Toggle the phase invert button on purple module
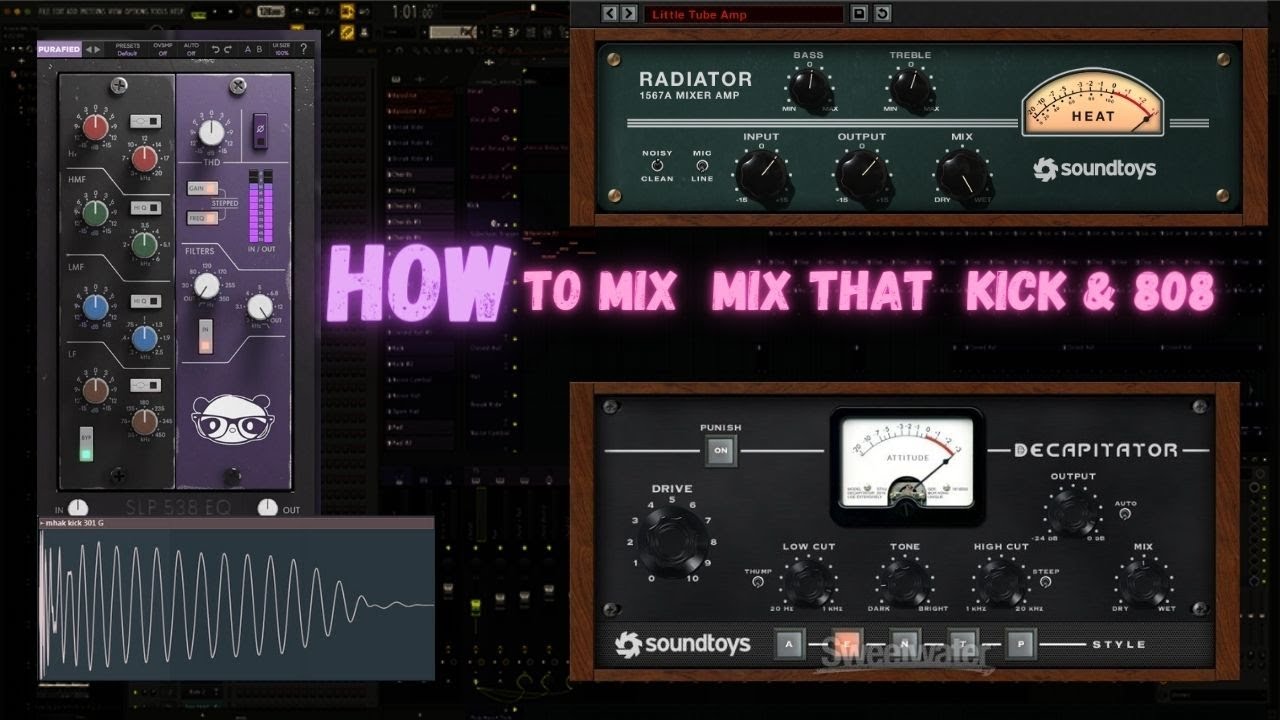1280x720 pixels. pos(259,130)
